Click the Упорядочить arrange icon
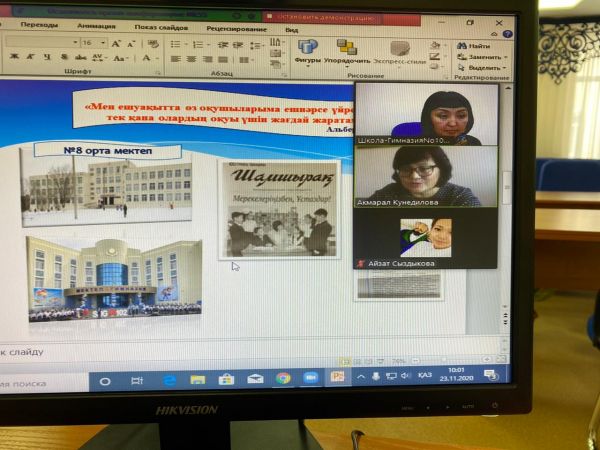Image resolution: width=600 pixels, height=450 pixels. [347, 50]
